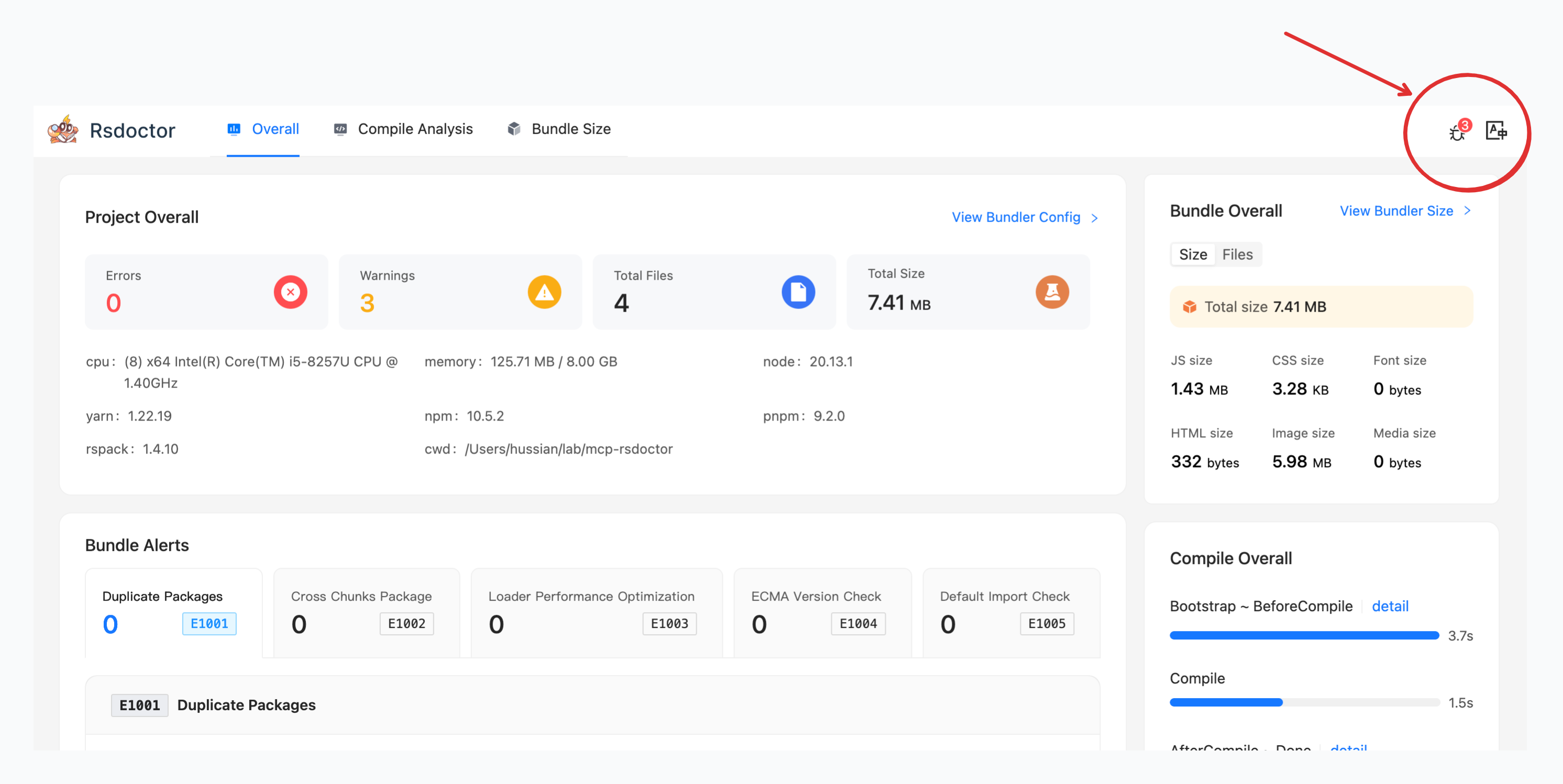
Task: Select the ECMA Version Check tab
Action: (822, 613)
